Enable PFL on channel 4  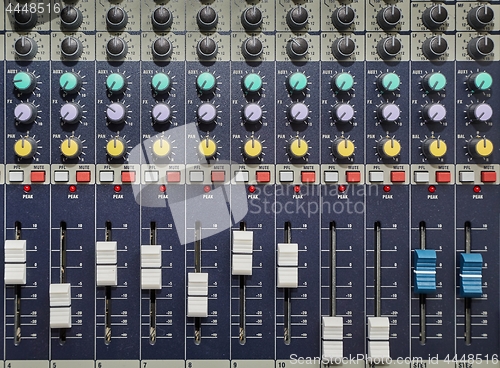coord(16,176)
